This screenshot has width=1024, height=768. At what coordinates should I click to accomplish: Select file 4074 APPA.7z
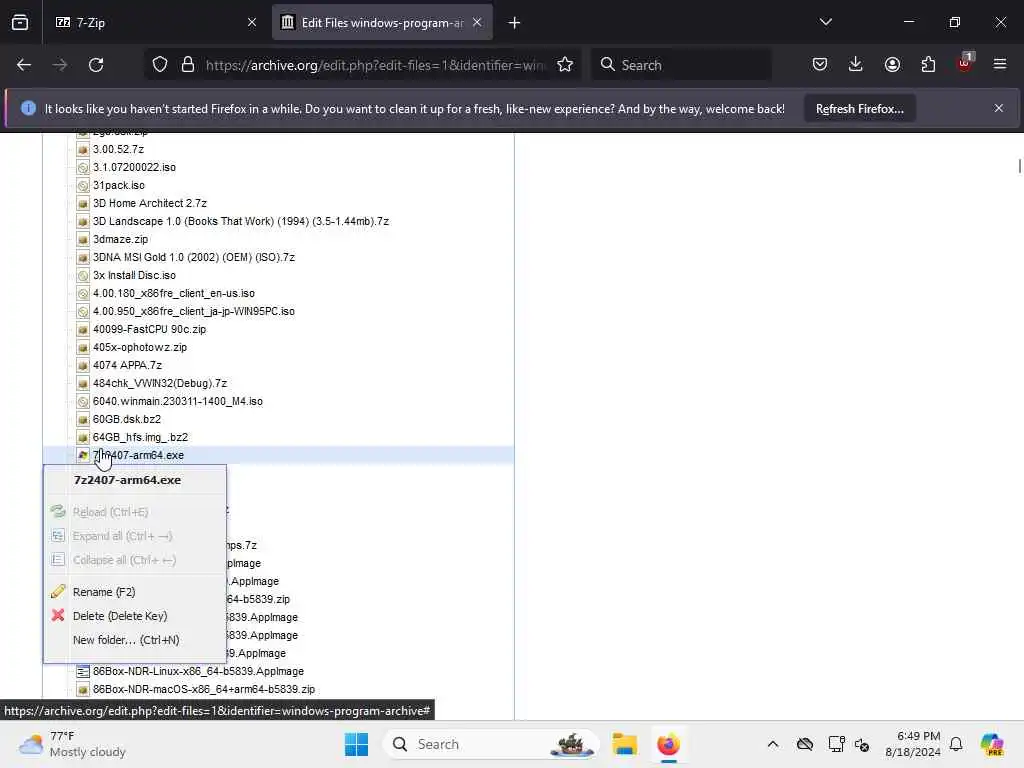(x=127, y=365)
